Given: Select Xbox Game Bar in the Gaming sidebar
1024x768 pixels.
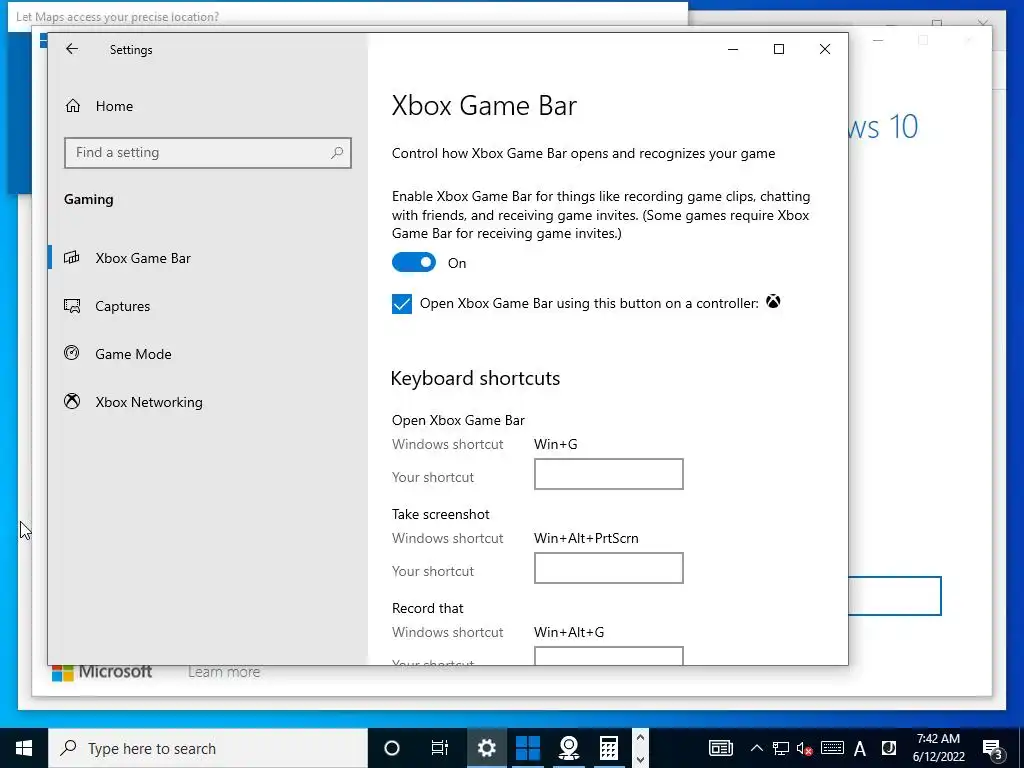Looking at the screenshot, I should pos(208,258).
